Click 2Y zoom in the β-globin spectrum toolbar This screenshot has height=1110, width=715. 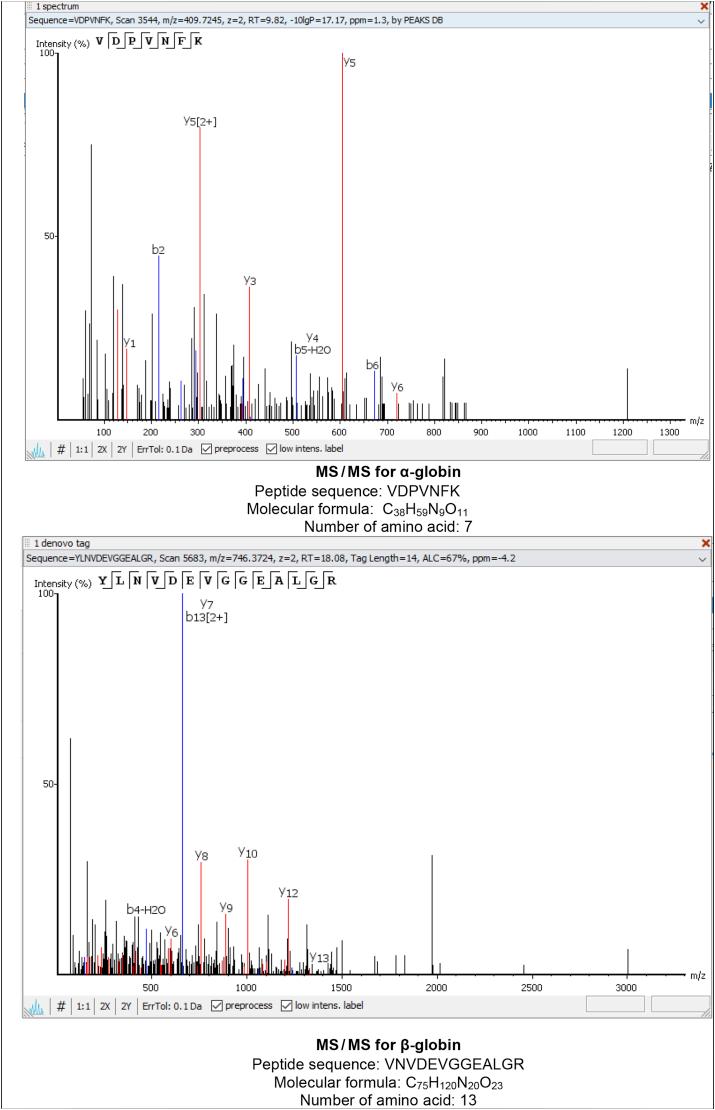click(126, 1006)
